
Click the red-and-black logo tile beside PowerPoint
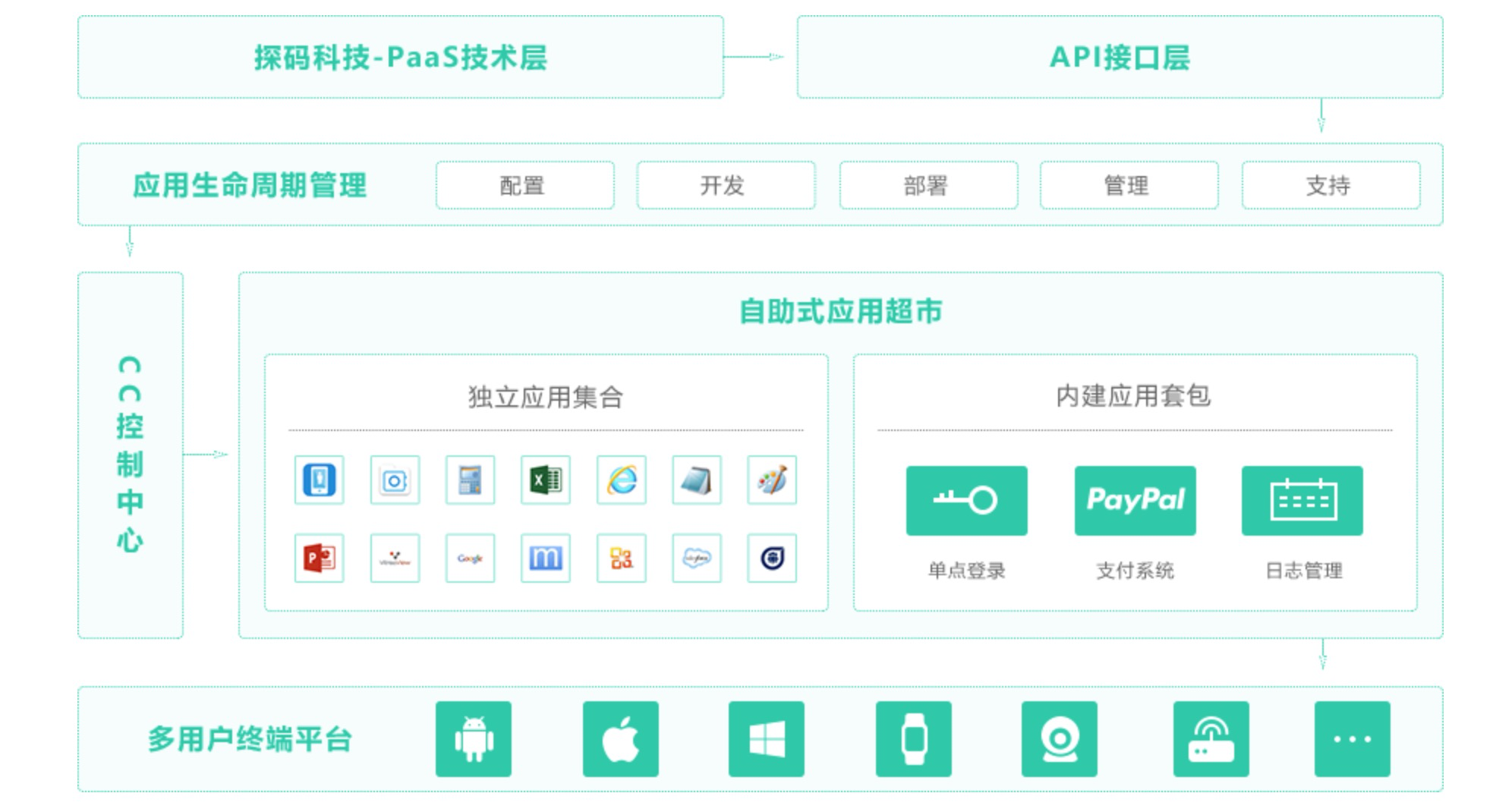(x=395, y=559)
